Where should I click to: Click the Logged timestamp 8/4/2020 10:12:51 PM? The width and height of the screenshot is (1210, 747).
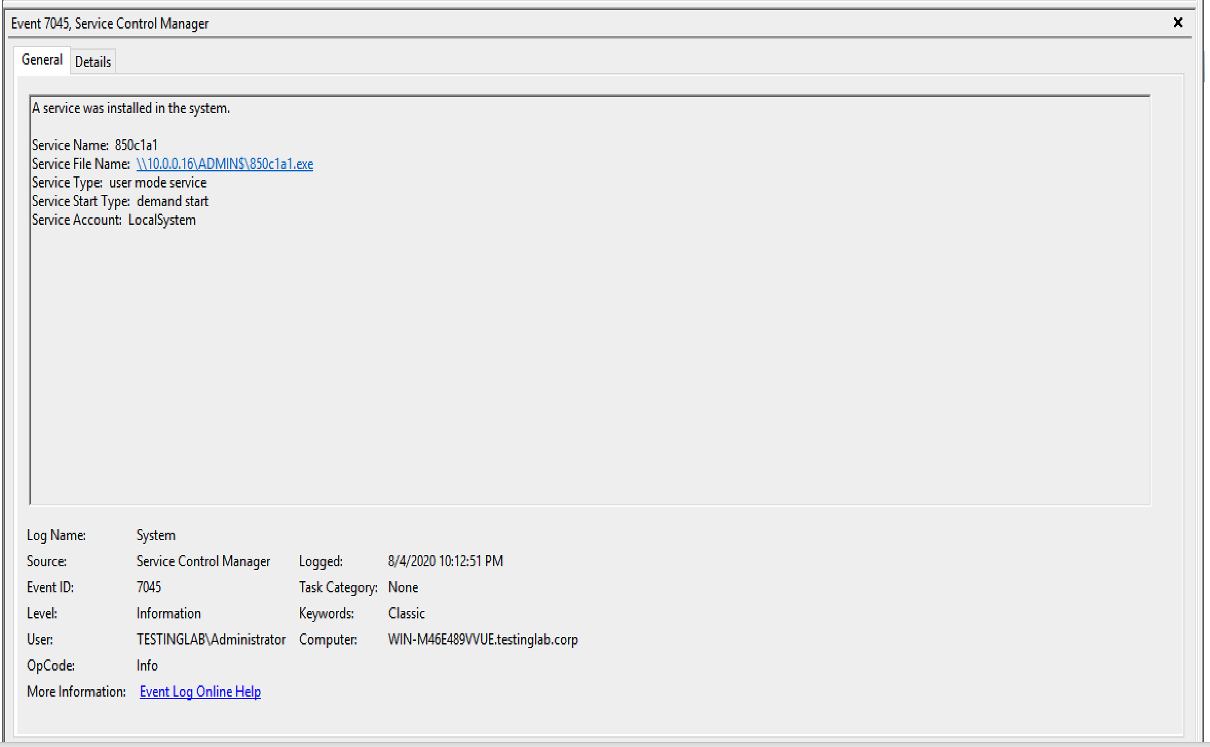[445, 562]
